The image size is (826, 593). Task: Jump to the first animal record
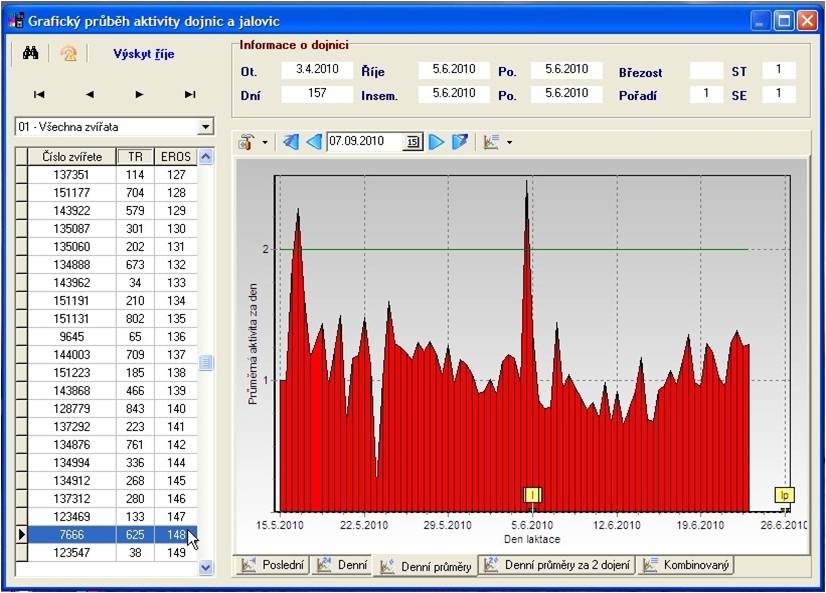coord(39,94)
